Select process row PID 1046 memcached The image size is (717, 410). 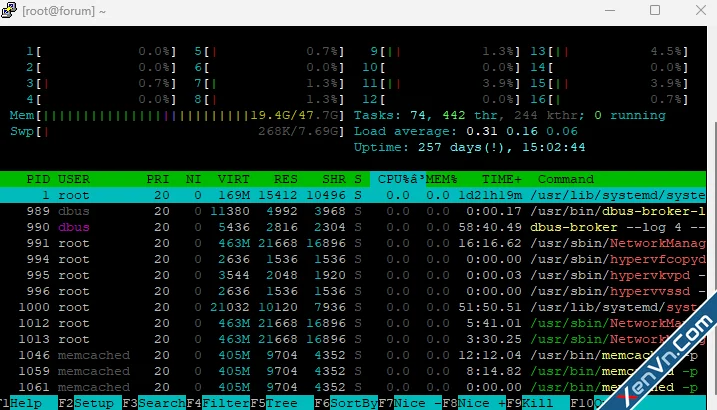[353, 355]
